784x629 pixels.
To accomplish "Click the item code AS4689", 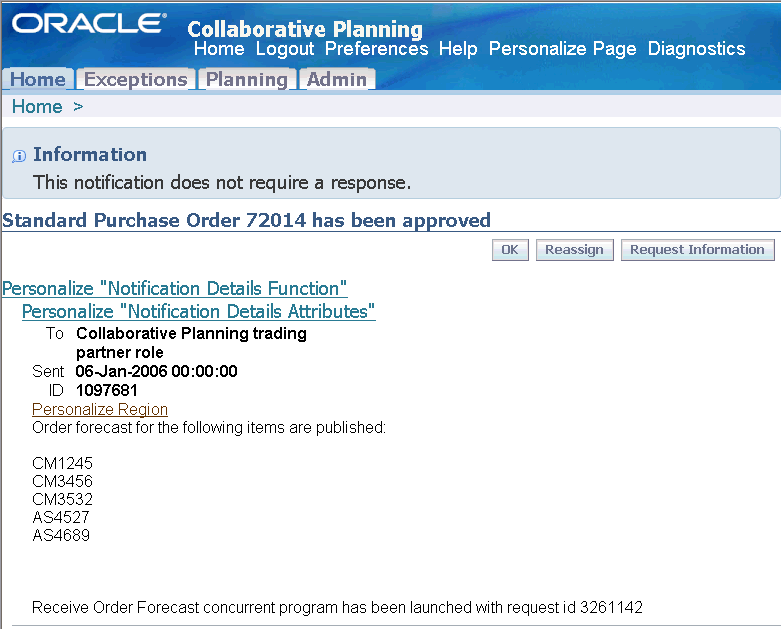I will (61, 536).
